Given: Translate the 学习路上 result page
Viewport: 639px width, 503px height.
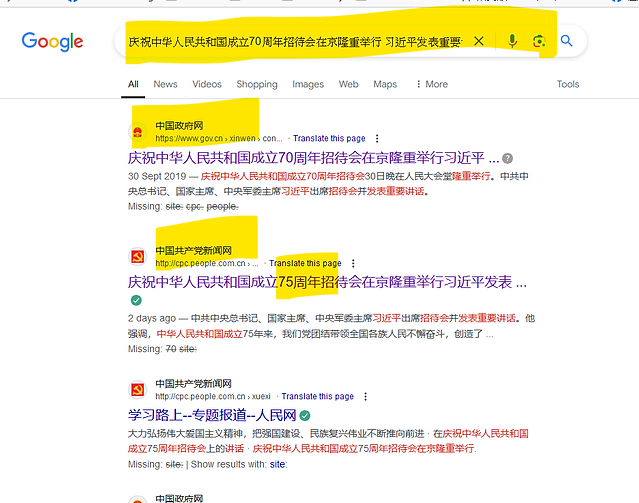Looking at the screenshot, I should (x=317, y=396).
